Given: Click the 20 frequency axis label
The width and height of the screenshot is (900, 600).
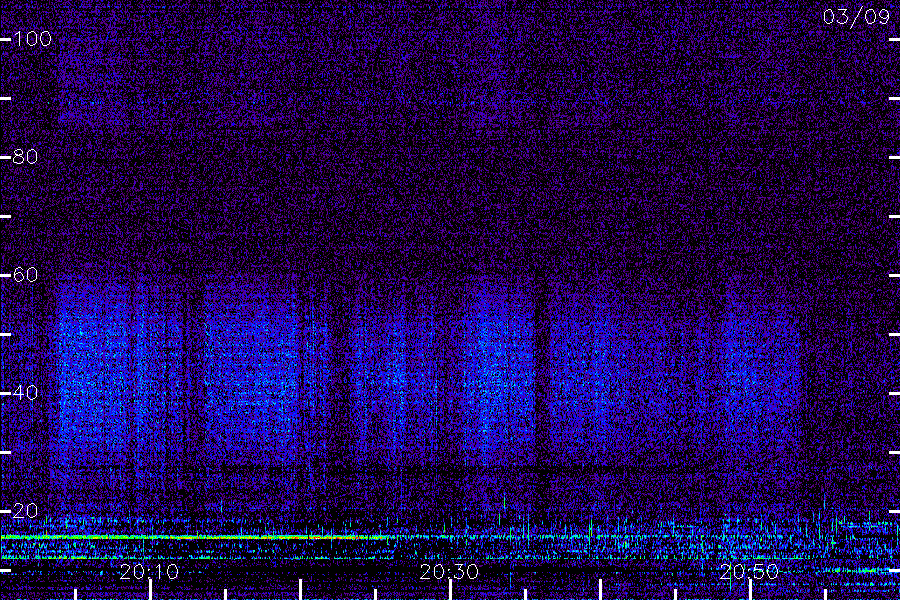Looking at the screenshot, I should point(25,510).
